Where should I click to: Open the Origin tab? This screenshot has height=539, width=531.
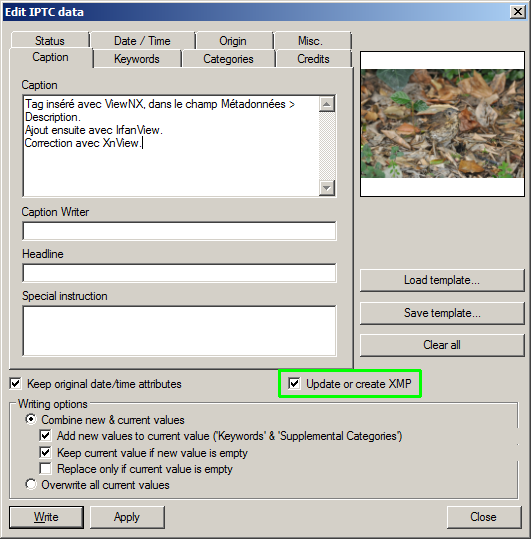tap(233, 41)
